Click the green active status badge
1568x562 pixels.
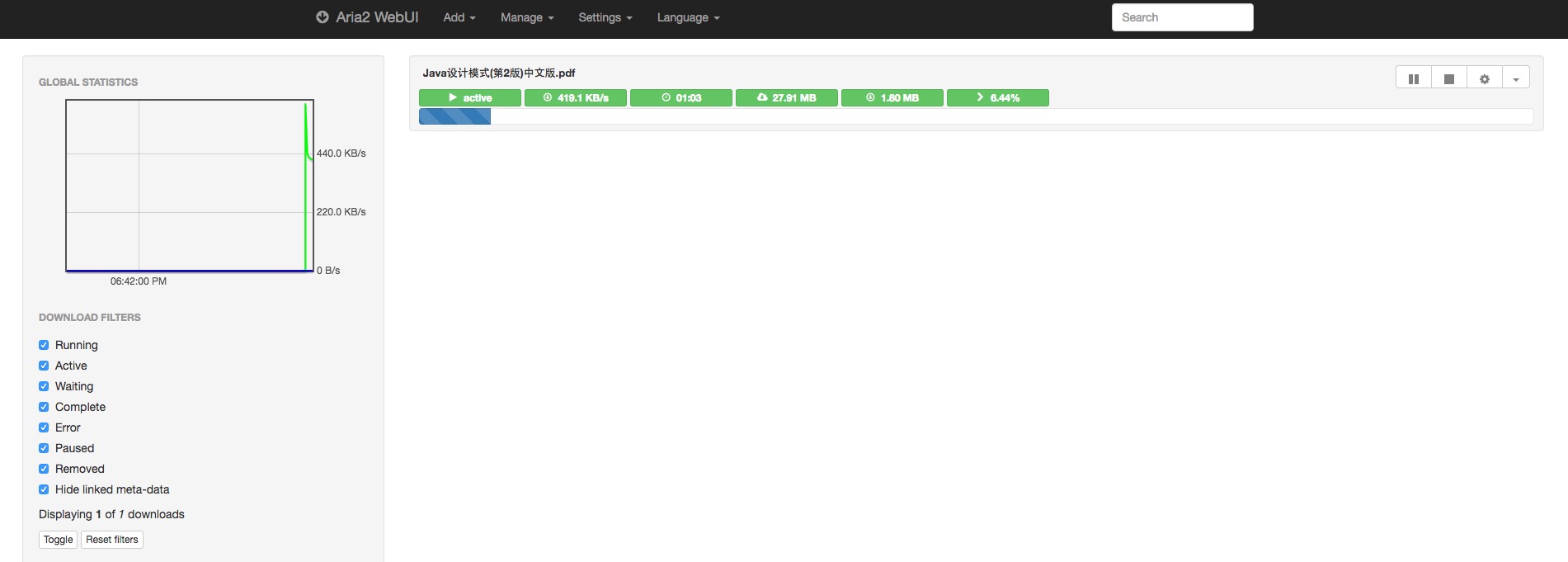point(469,98)
